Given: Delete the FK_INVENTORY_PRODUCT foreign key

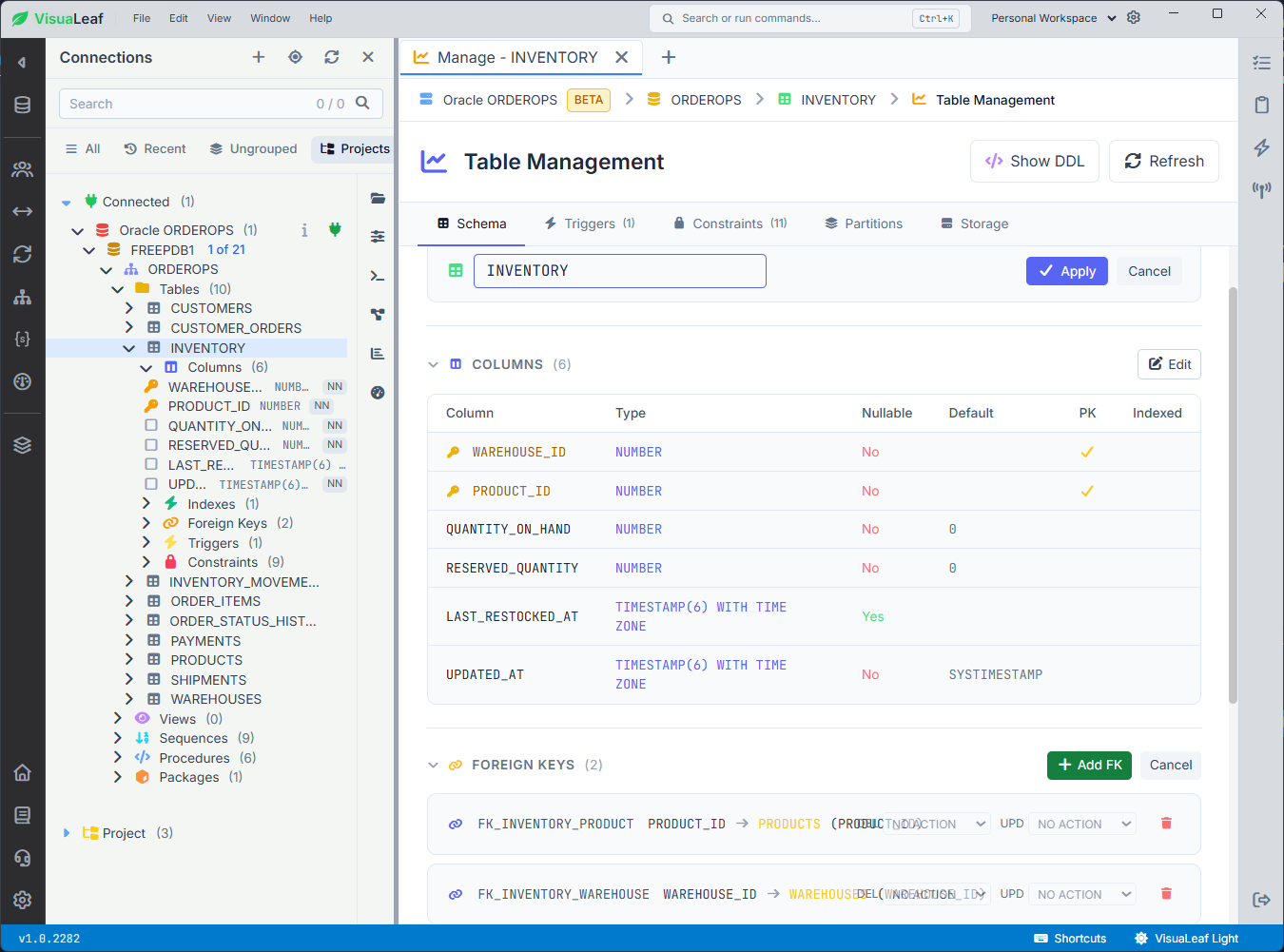Looking at the screenshot, I should point(1166,824).
